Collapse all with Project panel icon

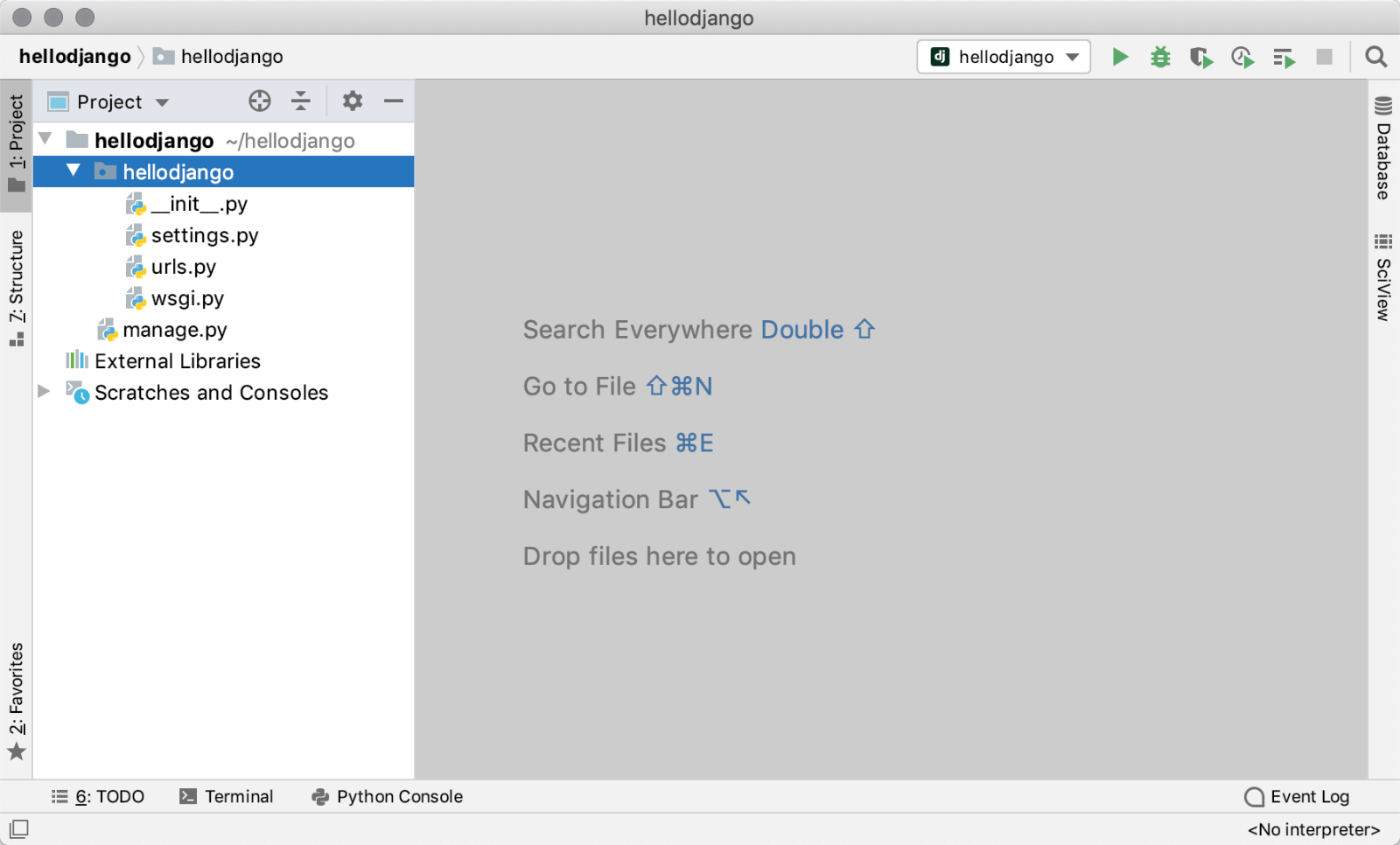pyautogui.click(x=301, y=101)
